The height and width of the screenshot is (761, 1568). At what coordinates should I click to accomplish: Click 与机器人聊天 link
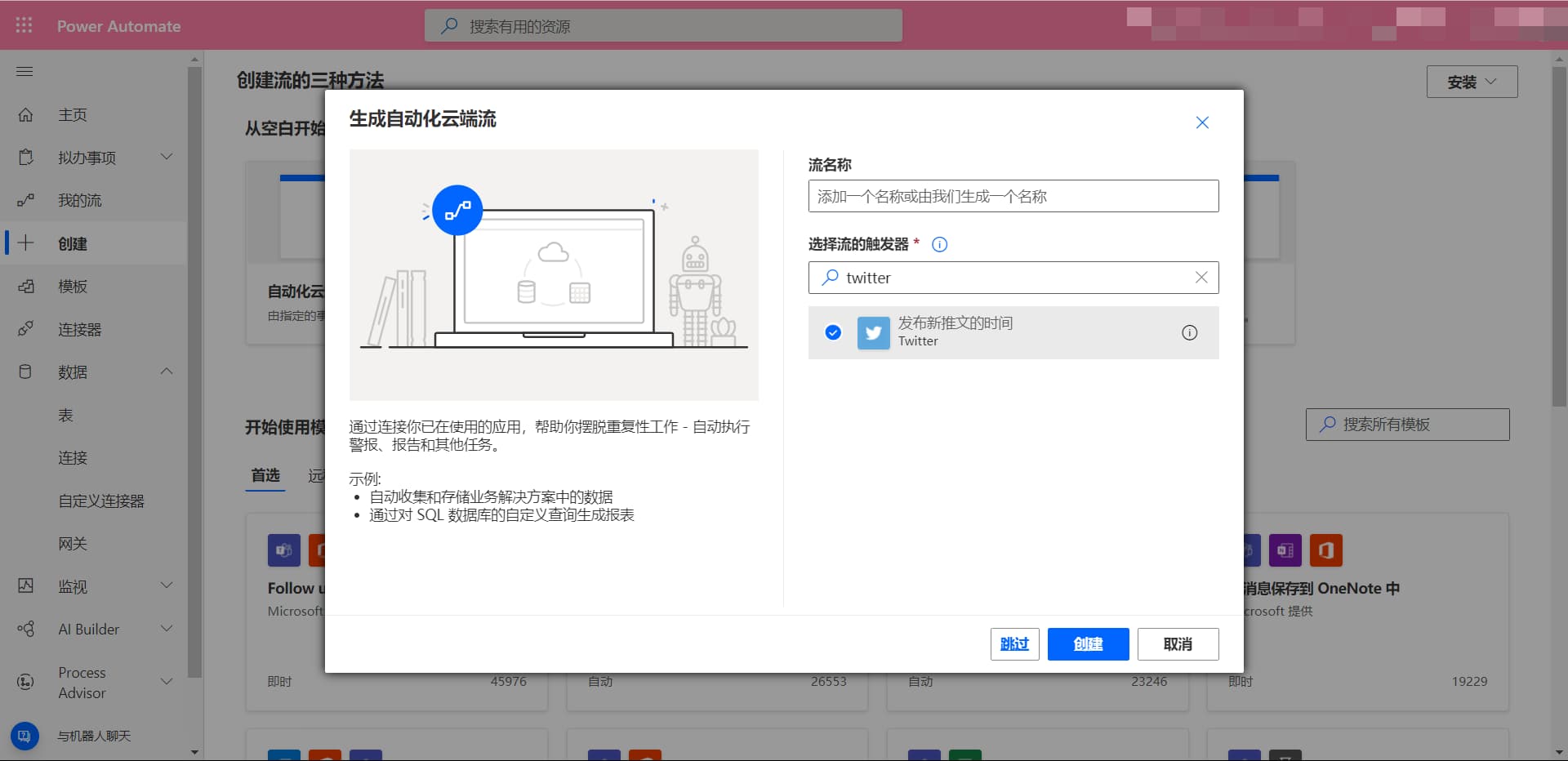tap(94, 737)
